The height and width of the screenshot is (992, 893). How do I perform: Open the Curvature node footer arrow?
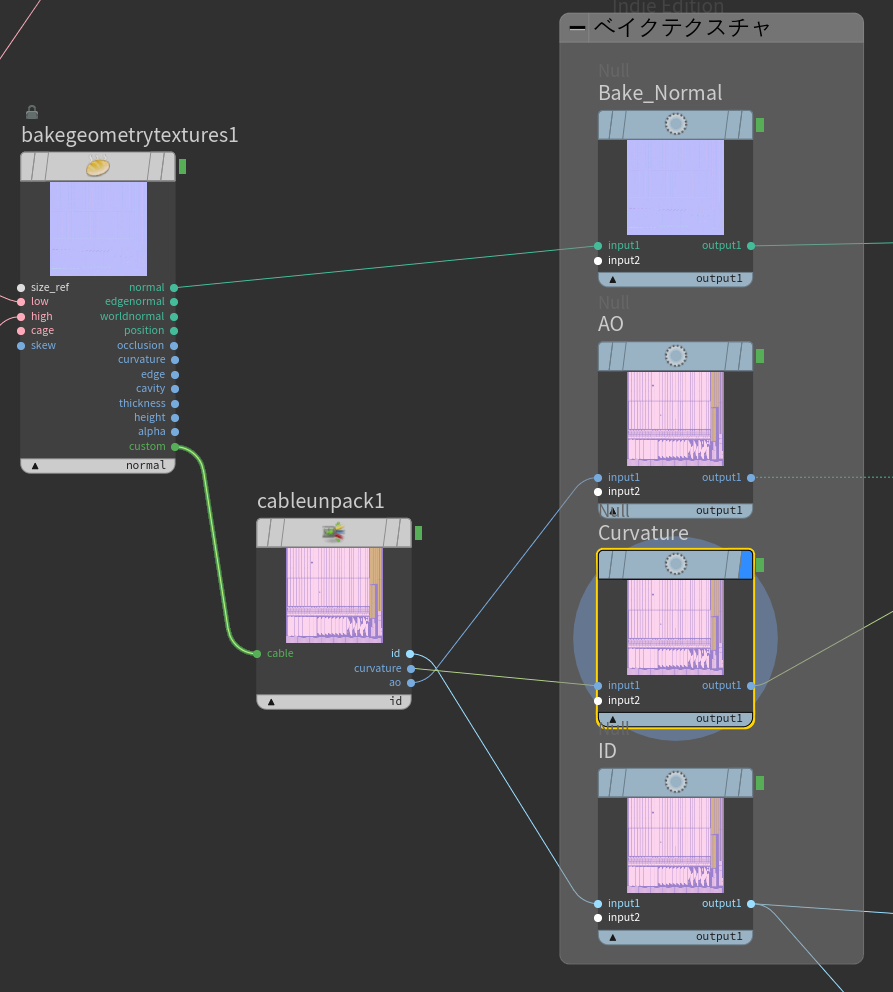tap(613, 719)
